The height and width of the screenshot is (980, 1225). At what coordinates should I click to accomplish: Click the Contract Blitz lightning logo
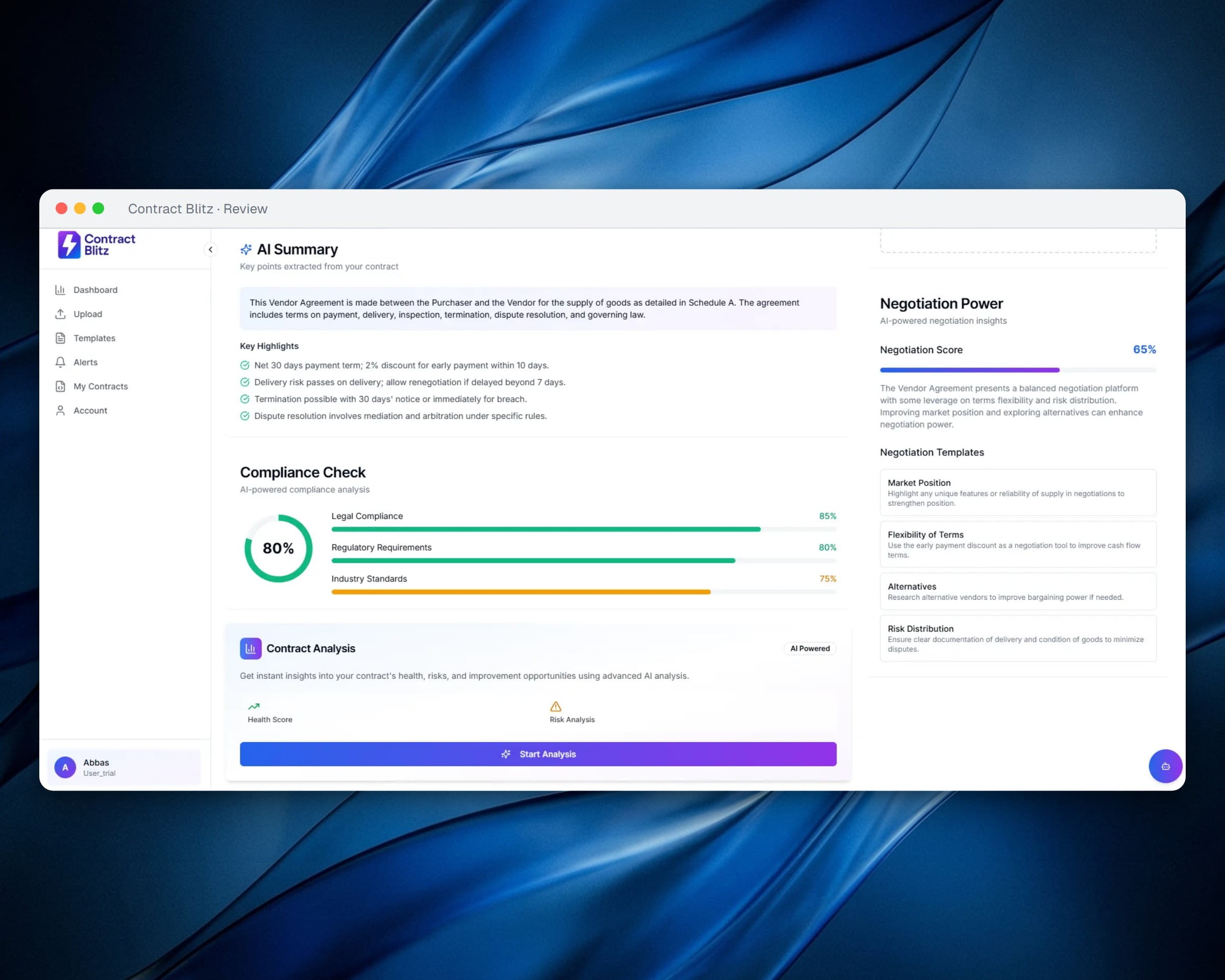coord(69,245)
